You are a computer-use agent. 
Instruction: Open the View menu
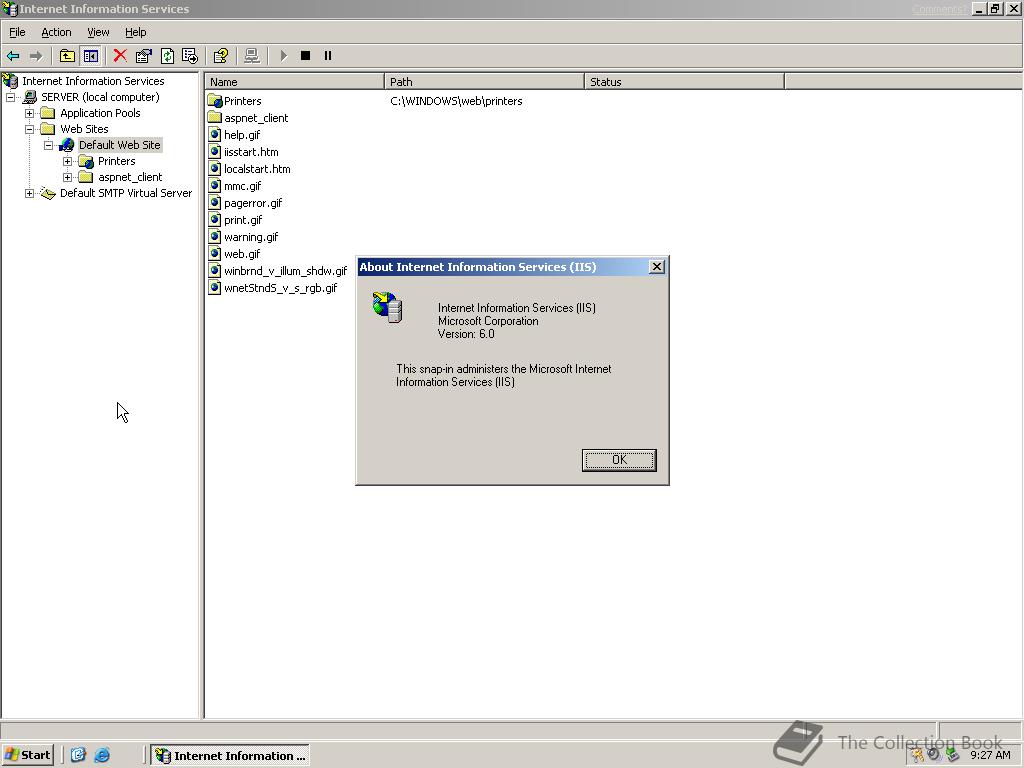tap(99, 32)
